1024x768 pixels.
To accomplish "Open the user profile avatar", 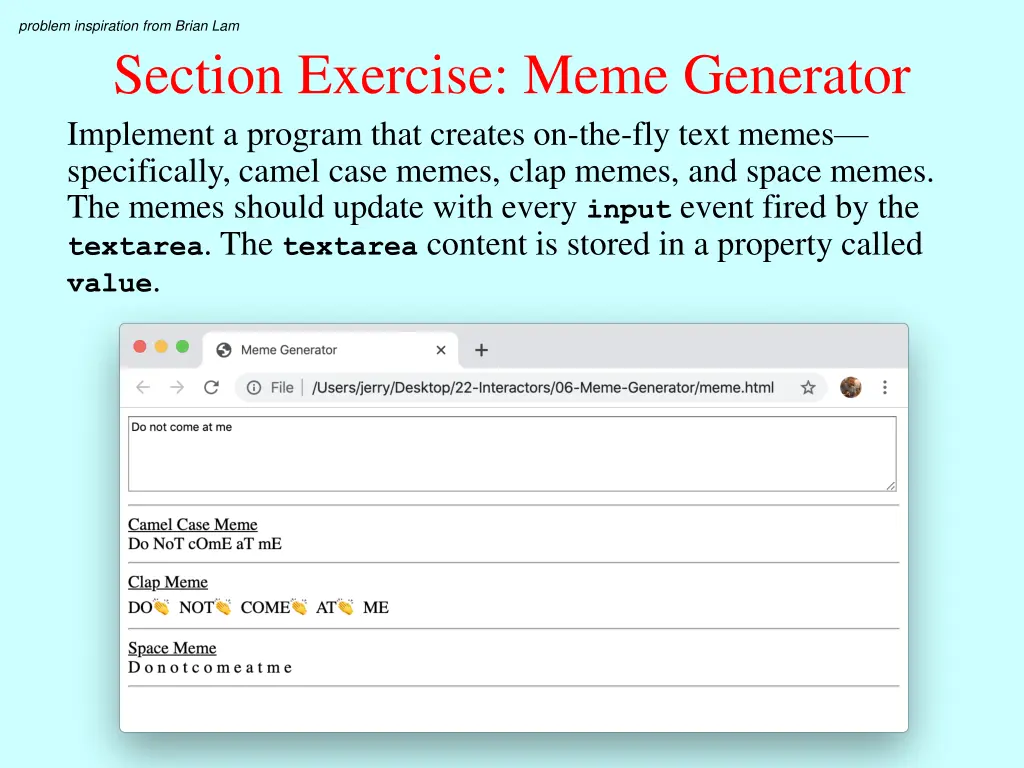I will (851, 387).
